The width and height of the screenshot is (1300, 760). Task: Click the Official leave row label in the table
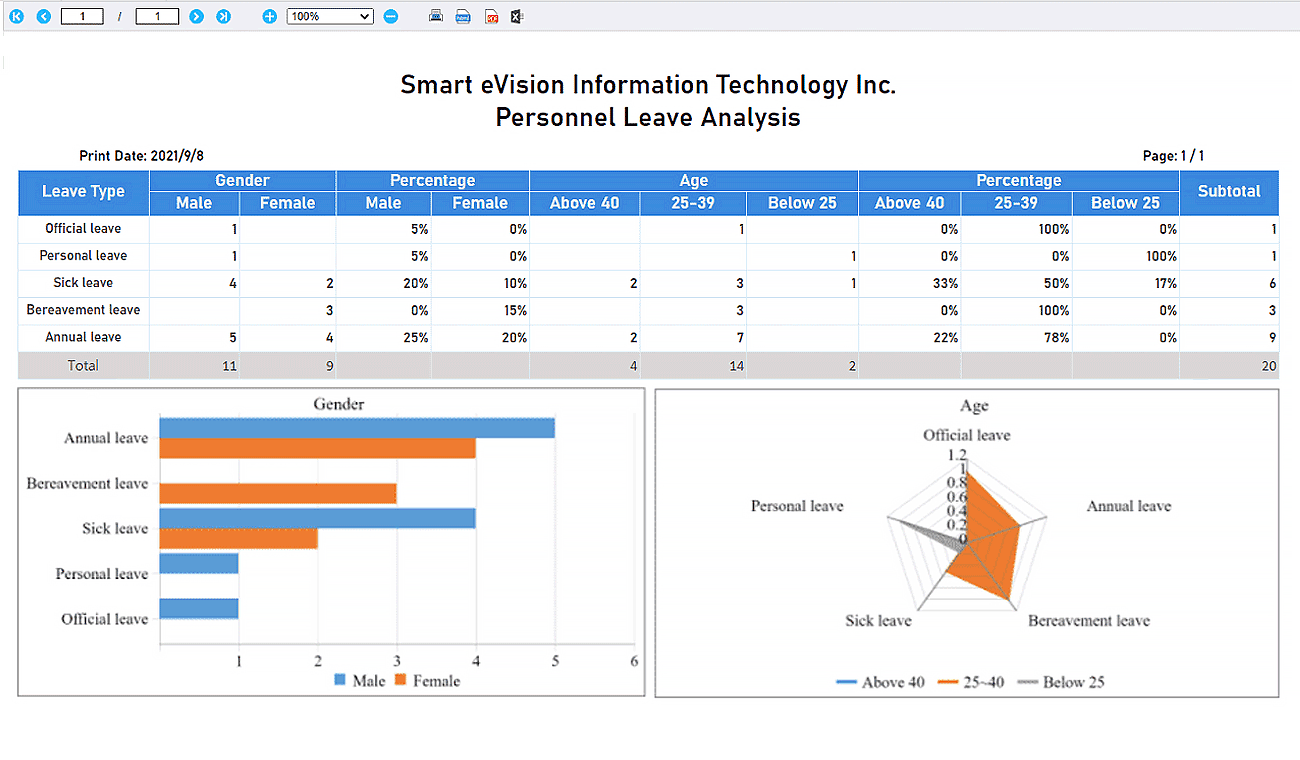tap(84, 229)
